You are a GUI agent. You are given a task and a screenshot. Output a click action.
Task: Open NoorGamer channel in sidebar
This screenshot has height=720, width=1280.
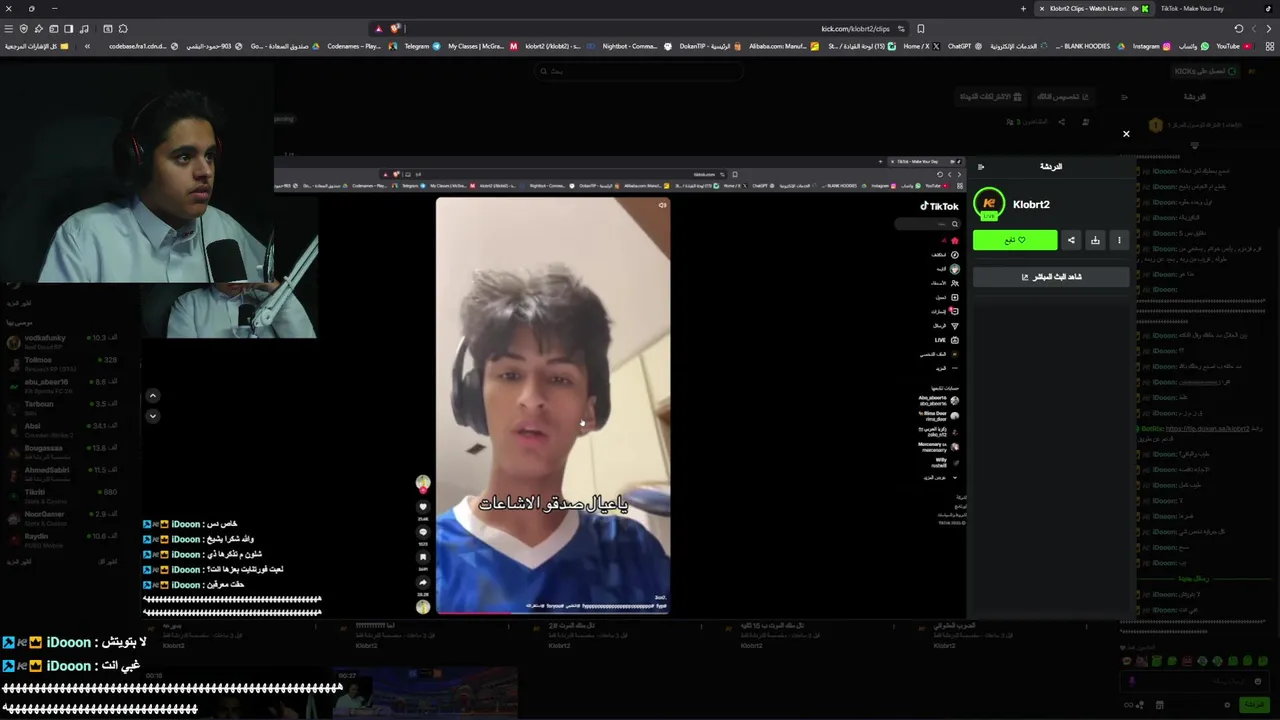click(62, 518)
